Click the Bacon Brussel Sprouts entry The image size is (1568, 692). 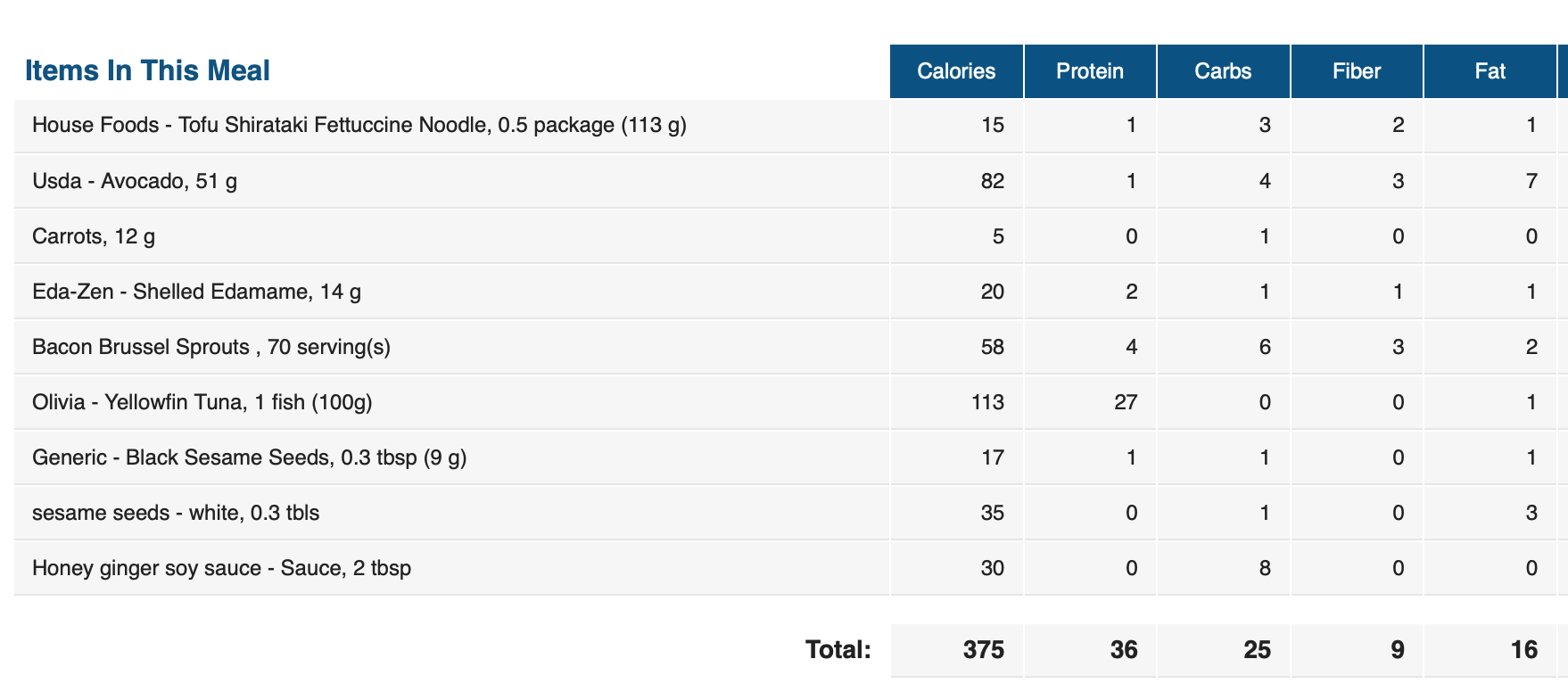click(211, 347)
